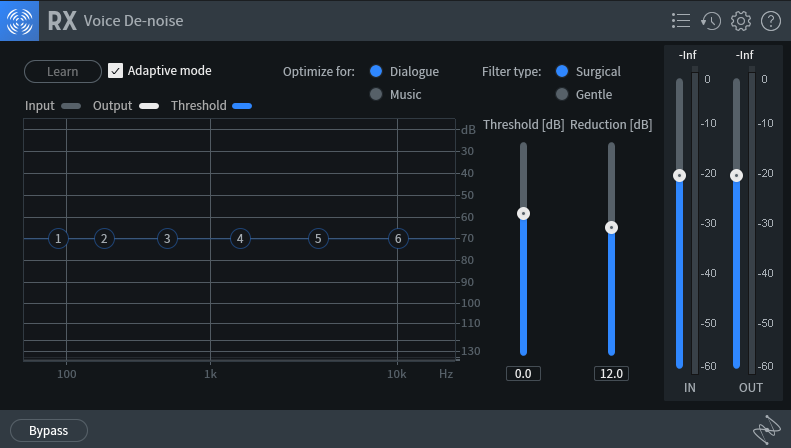Click the Threshold value field 0.0
Viewport: 791px width, 448px height.
tap(523, 373)
